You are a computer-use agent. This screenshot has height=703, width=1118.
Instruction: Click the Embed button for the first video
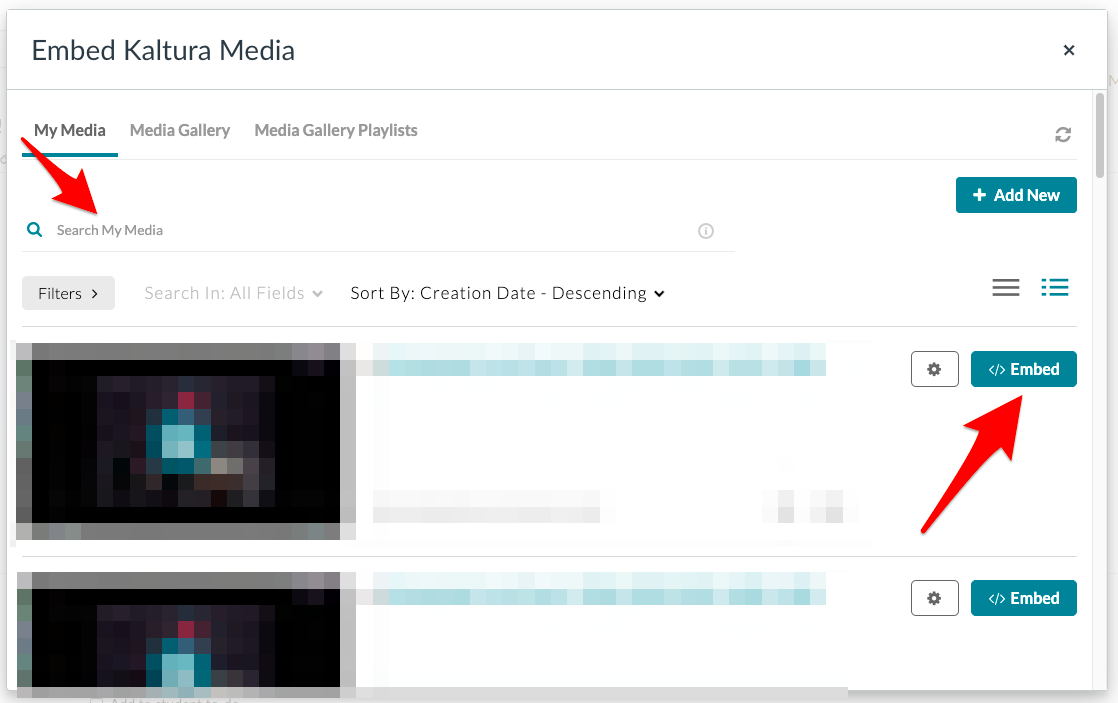1024,369
